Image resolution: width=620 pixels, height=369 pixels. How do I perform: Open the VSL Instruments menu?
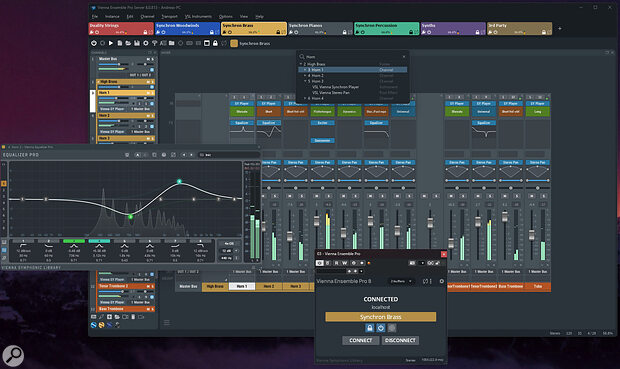tap(198, 16)
